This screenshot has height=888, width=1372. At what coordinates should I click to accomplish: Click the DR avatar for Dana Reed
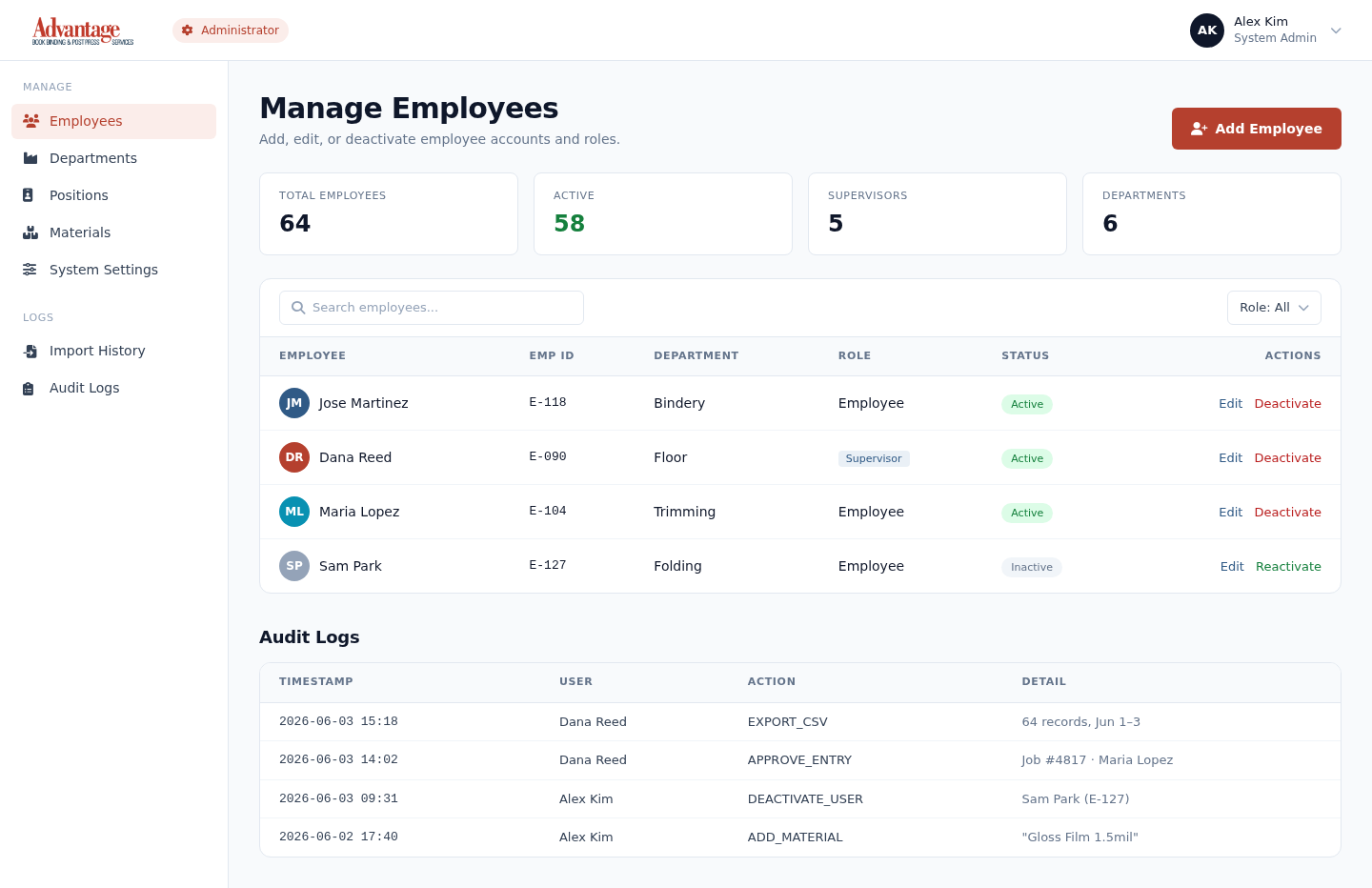coord(294,457)
